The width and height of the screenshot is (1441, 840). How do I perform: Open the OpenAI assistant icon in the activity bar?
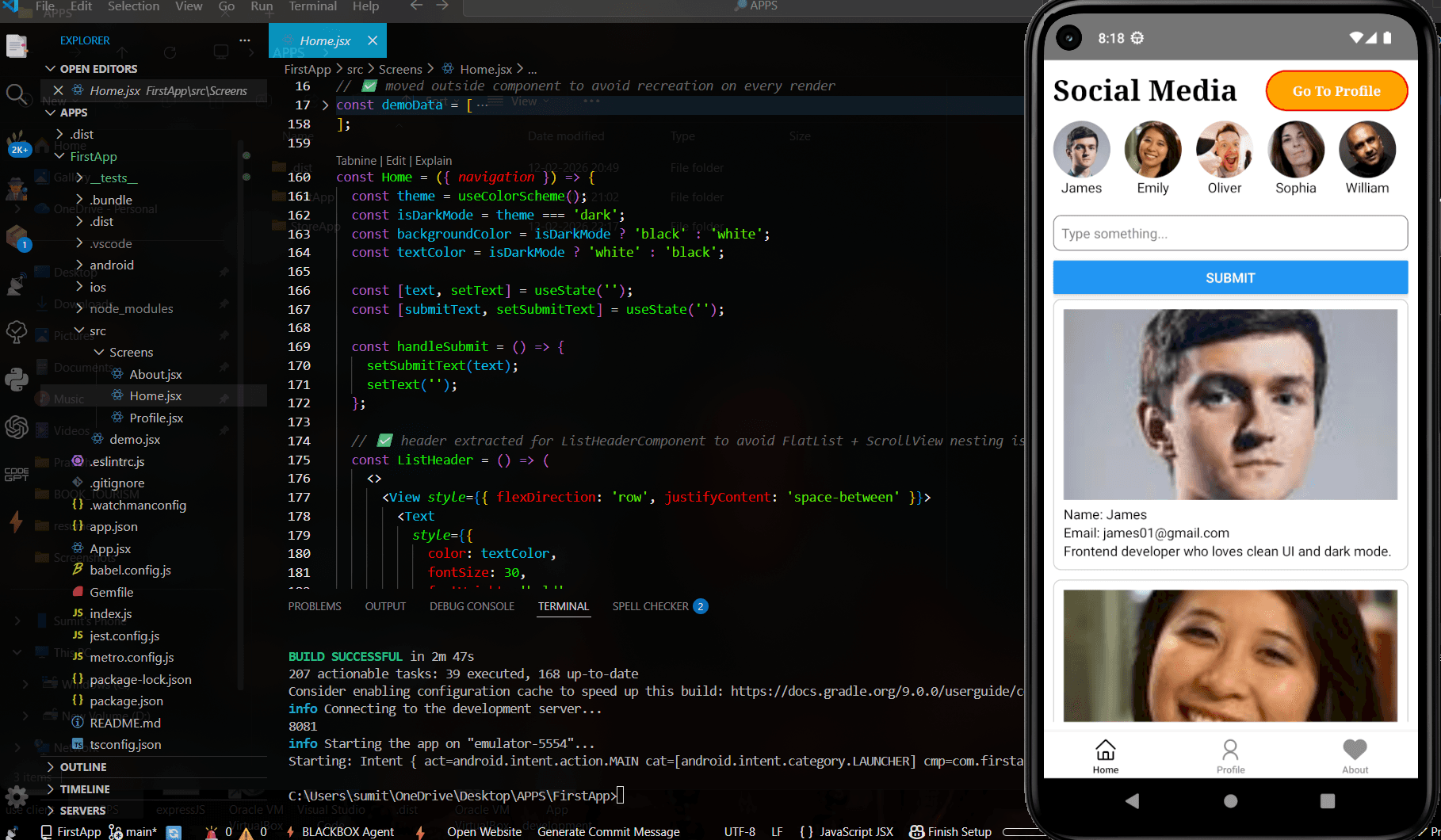17,428
